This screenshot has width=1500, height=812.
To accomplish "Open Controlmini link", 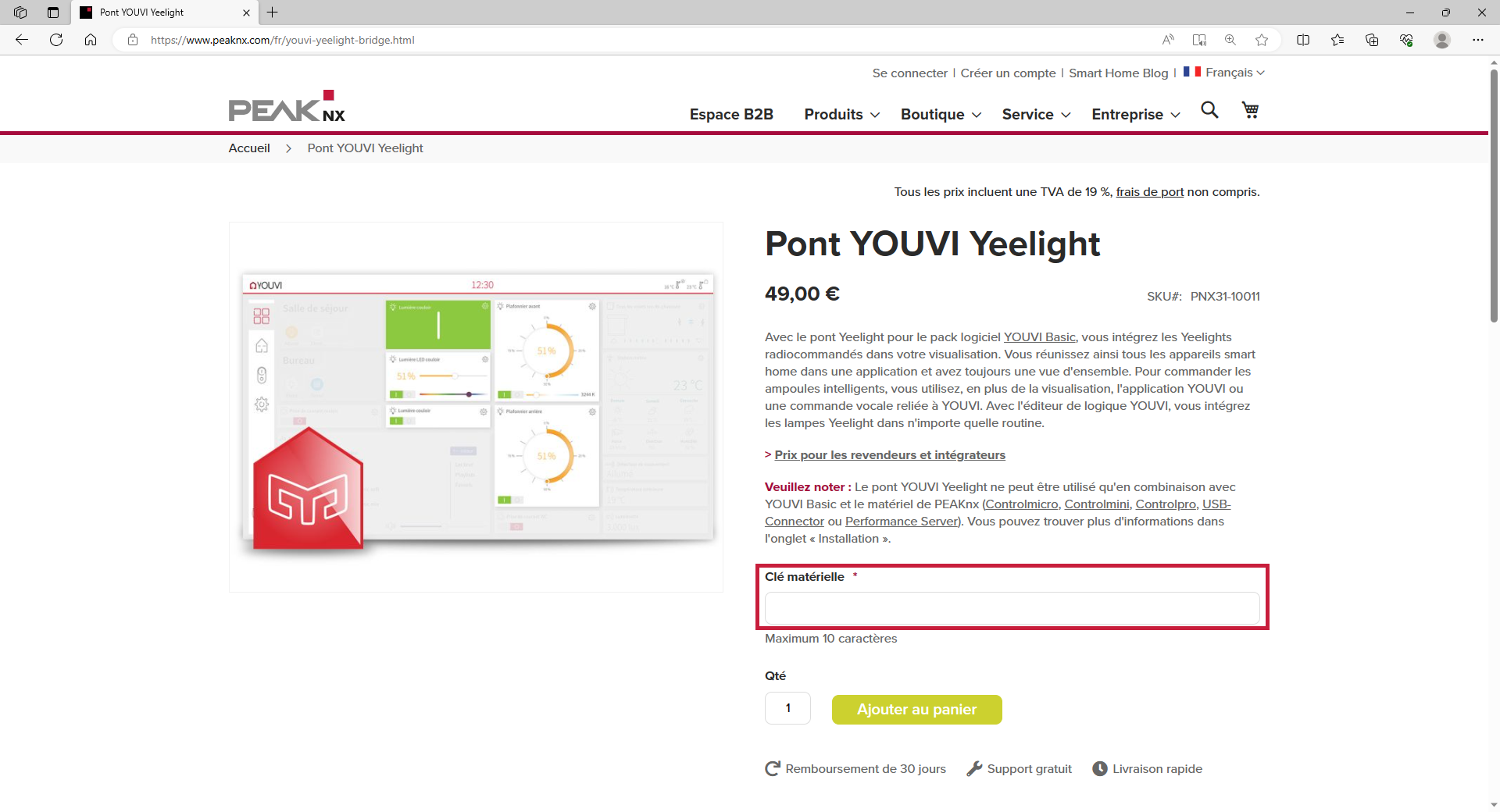I will pos(1097,504).
